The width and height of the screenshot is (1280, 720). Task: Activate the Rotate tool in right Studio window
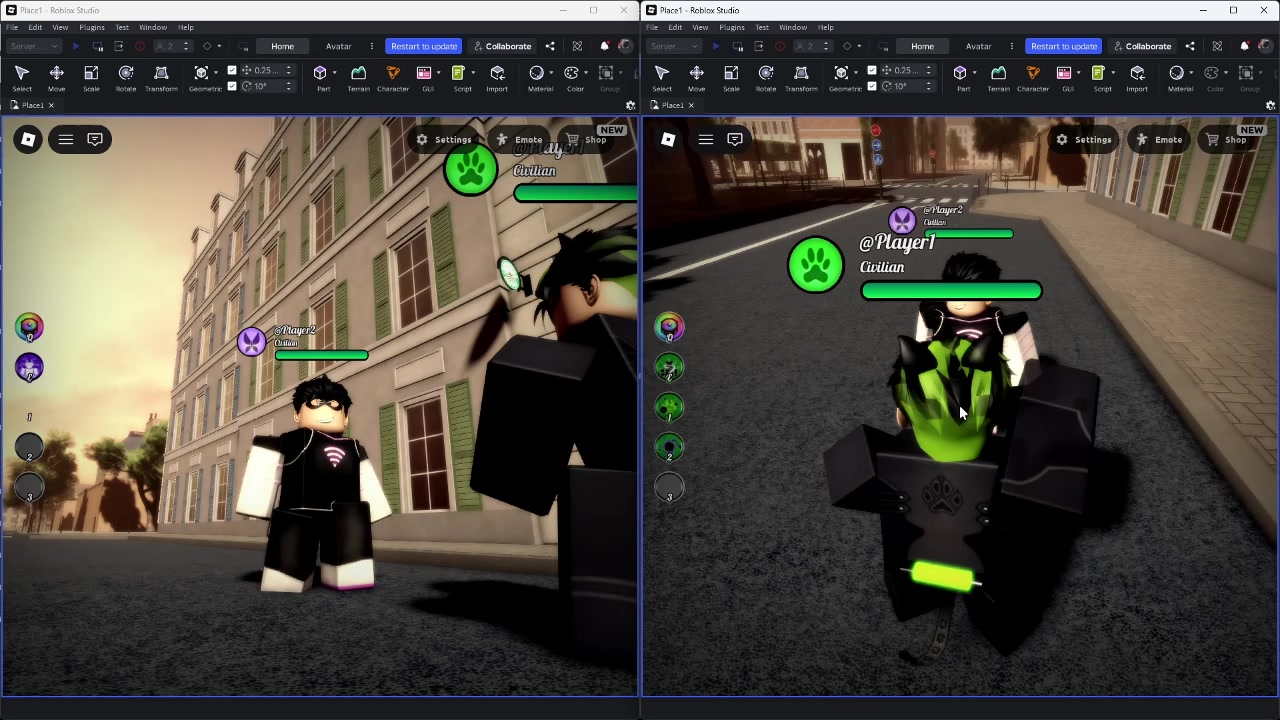[766, 78]
